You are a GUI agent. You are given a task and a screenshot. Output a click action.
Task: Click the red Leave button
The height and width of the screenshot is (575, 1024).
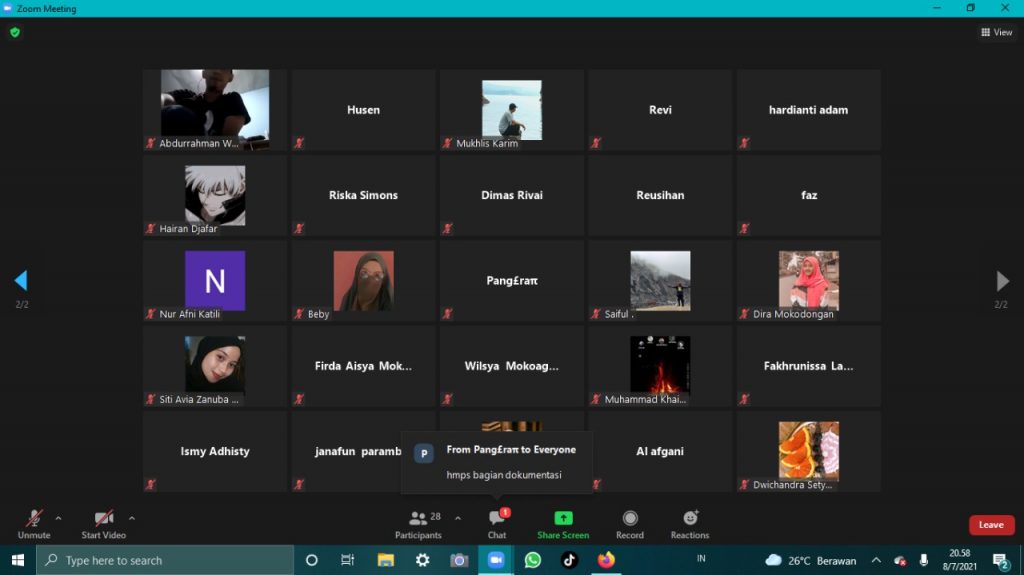pos(991,525)
